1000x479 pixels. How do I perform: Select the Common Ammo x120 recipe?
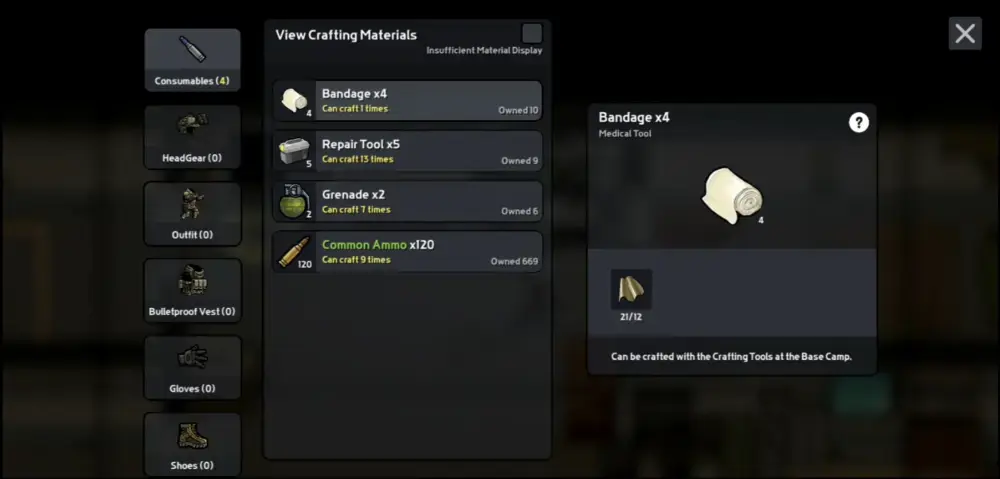(x=408, y=252)
